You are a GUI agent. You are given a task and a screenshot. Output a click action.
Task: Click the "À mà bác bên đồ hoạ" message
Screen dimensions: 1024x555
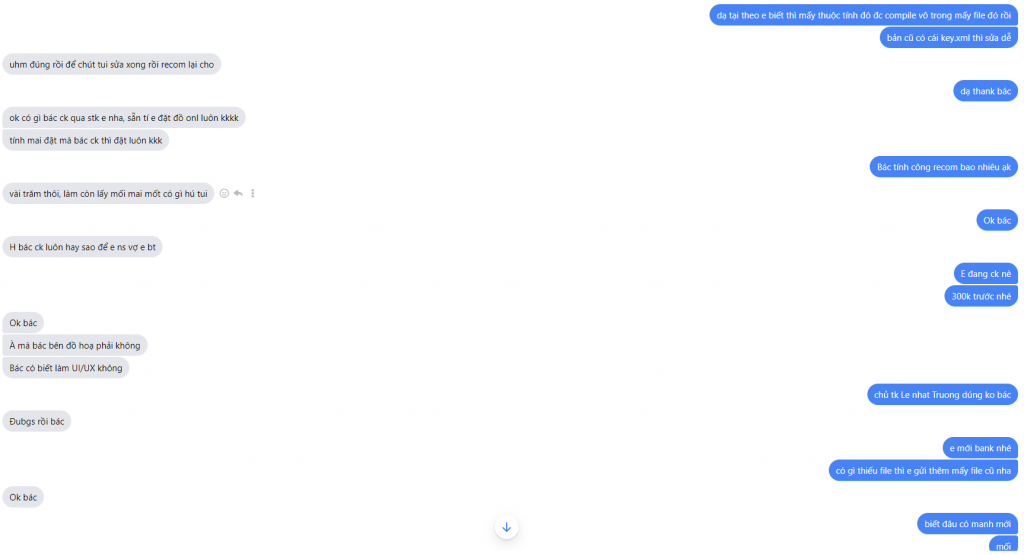click(75, 345)
